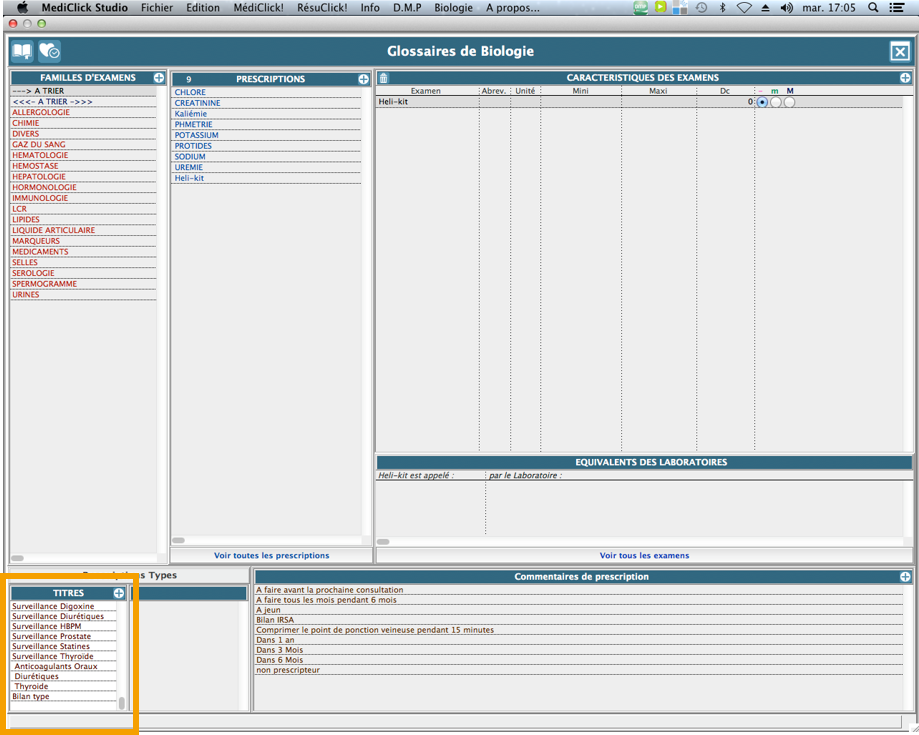919x735 pixels.
Task: Add exam via Caracteristiques des examens plus icon
Action: tap(905, 78)
